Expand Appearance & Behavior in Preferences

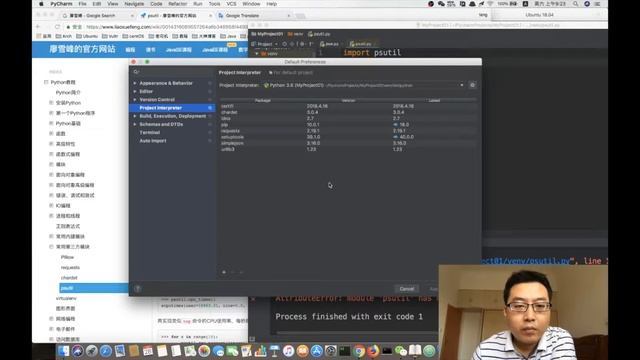(x=135, y=83)
